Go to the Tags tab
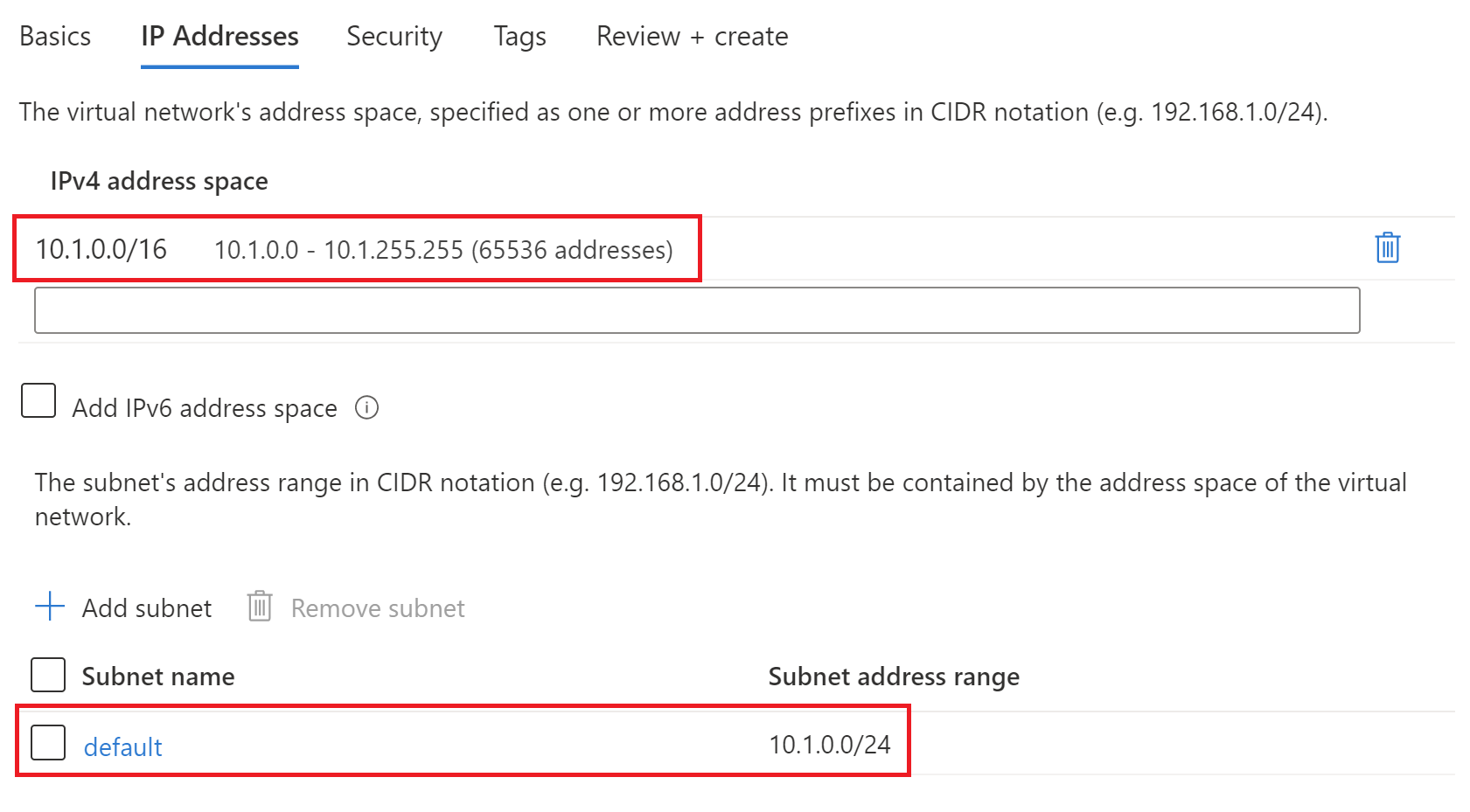Image resolution: width=1470 pixels, height=812 pixels. pyautogui.click(x=519, y=36)
